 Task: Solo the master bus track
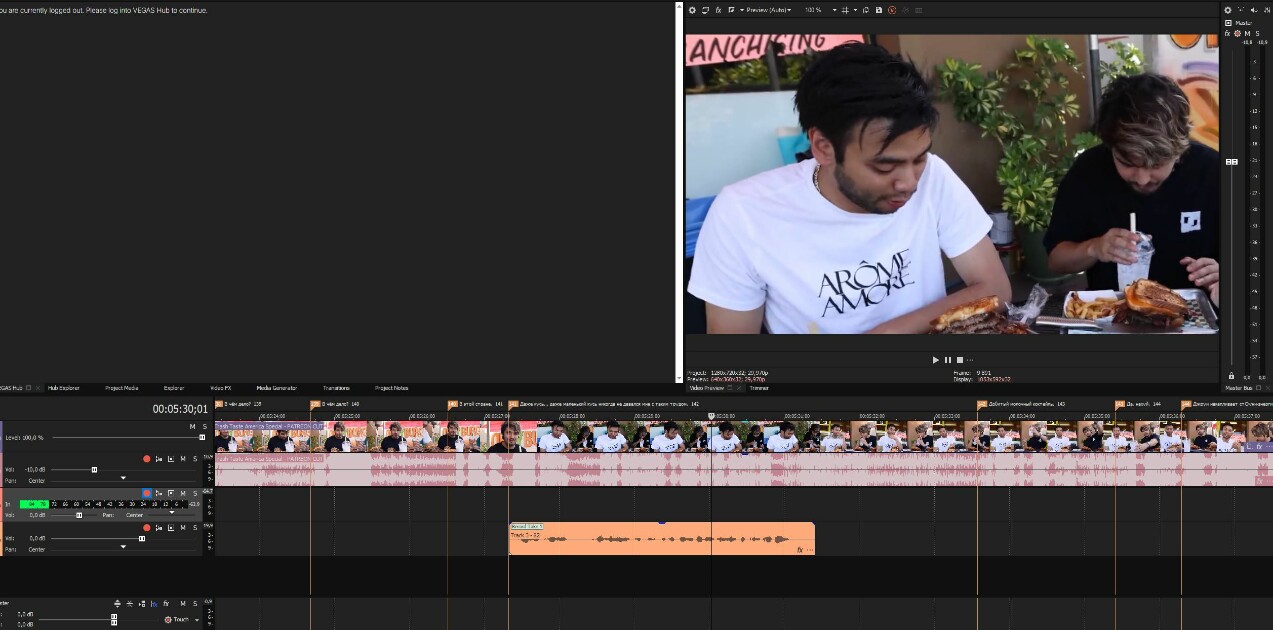[195, 603]
